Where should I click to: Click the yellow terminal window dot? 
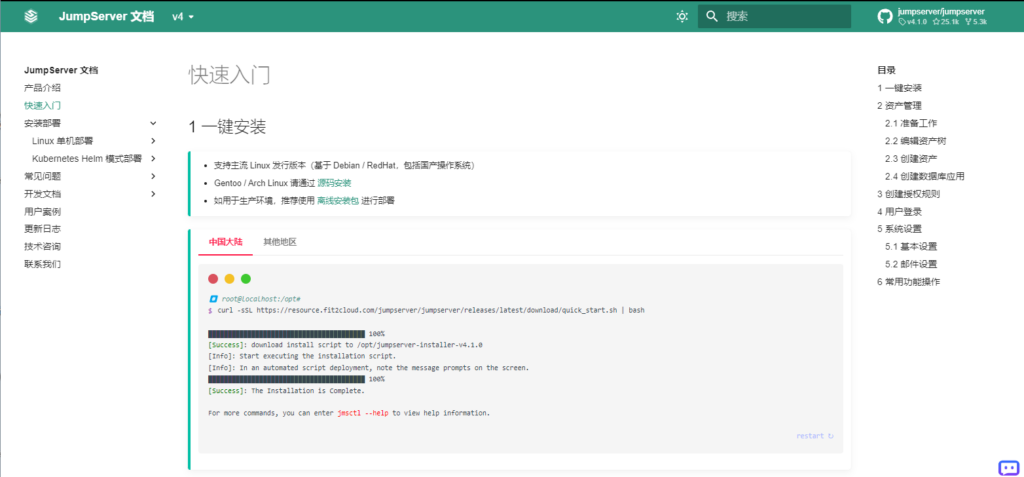(229, 279)
